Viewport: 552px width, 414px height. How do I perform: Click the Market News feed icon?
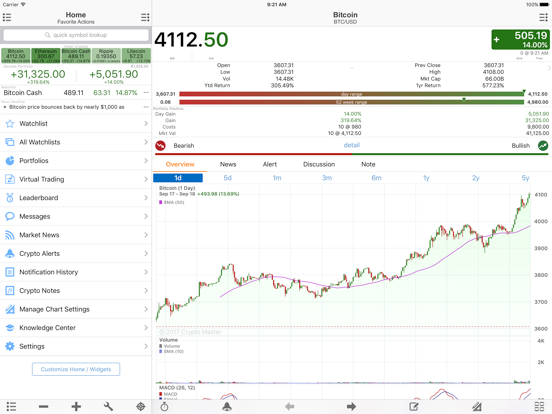click(10, 235)
